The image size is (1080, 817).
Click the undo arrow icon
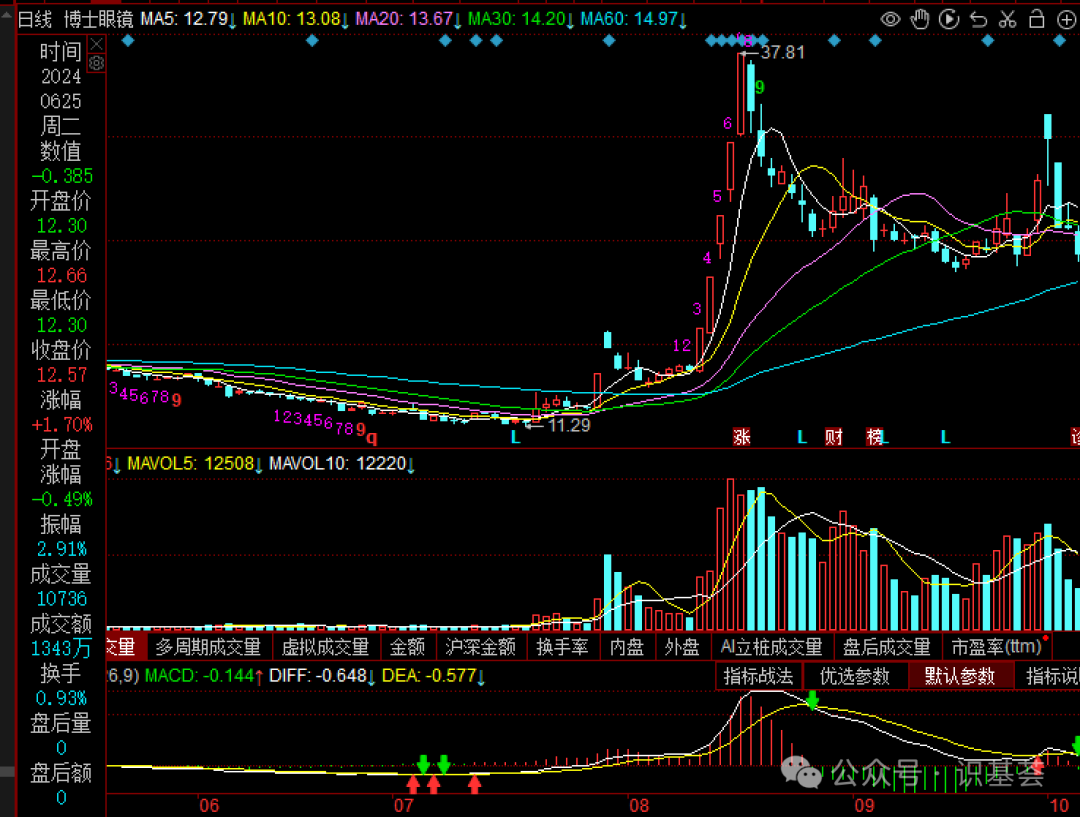tap(979, 19)
